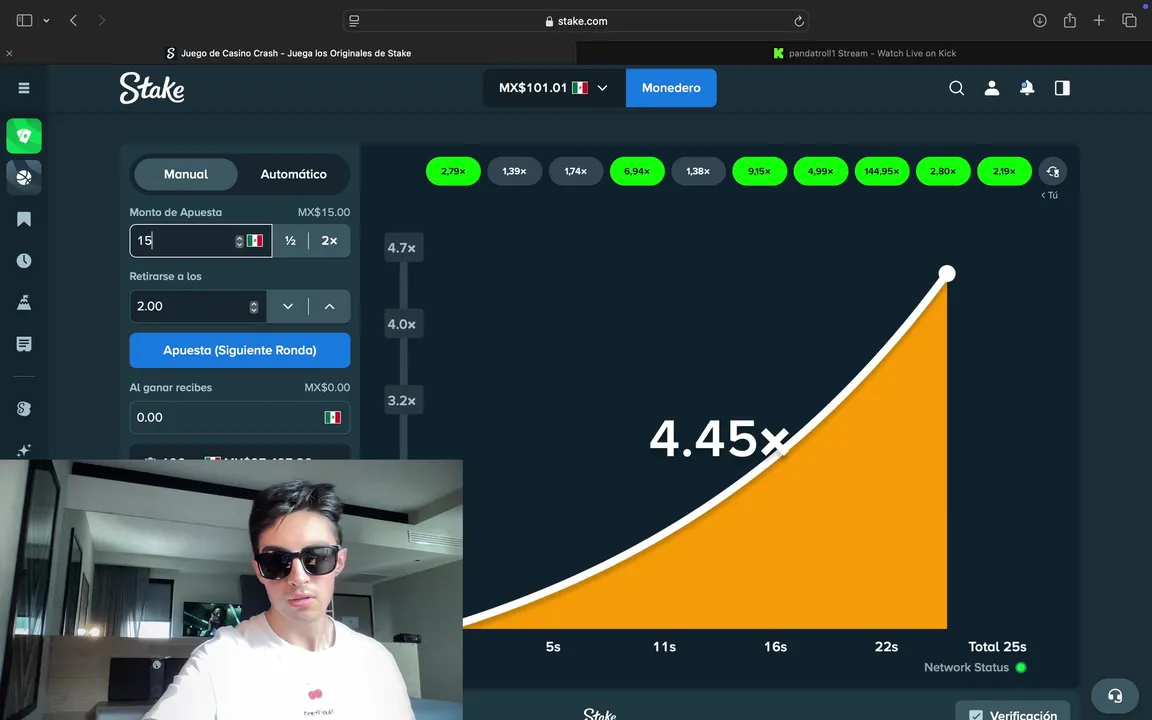Viewport: 1152px width, 720px height.
Task: Click the 6,94× result pill
Action: point(637,171)
